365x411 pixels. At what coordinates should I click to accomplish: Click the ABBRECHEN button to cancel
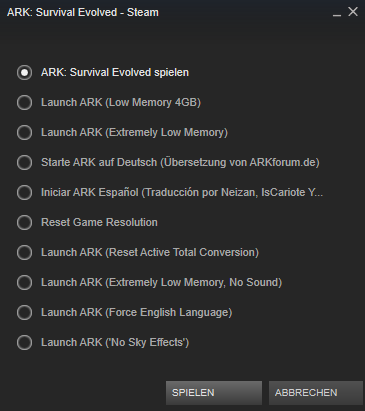click(x=316, y=393)
